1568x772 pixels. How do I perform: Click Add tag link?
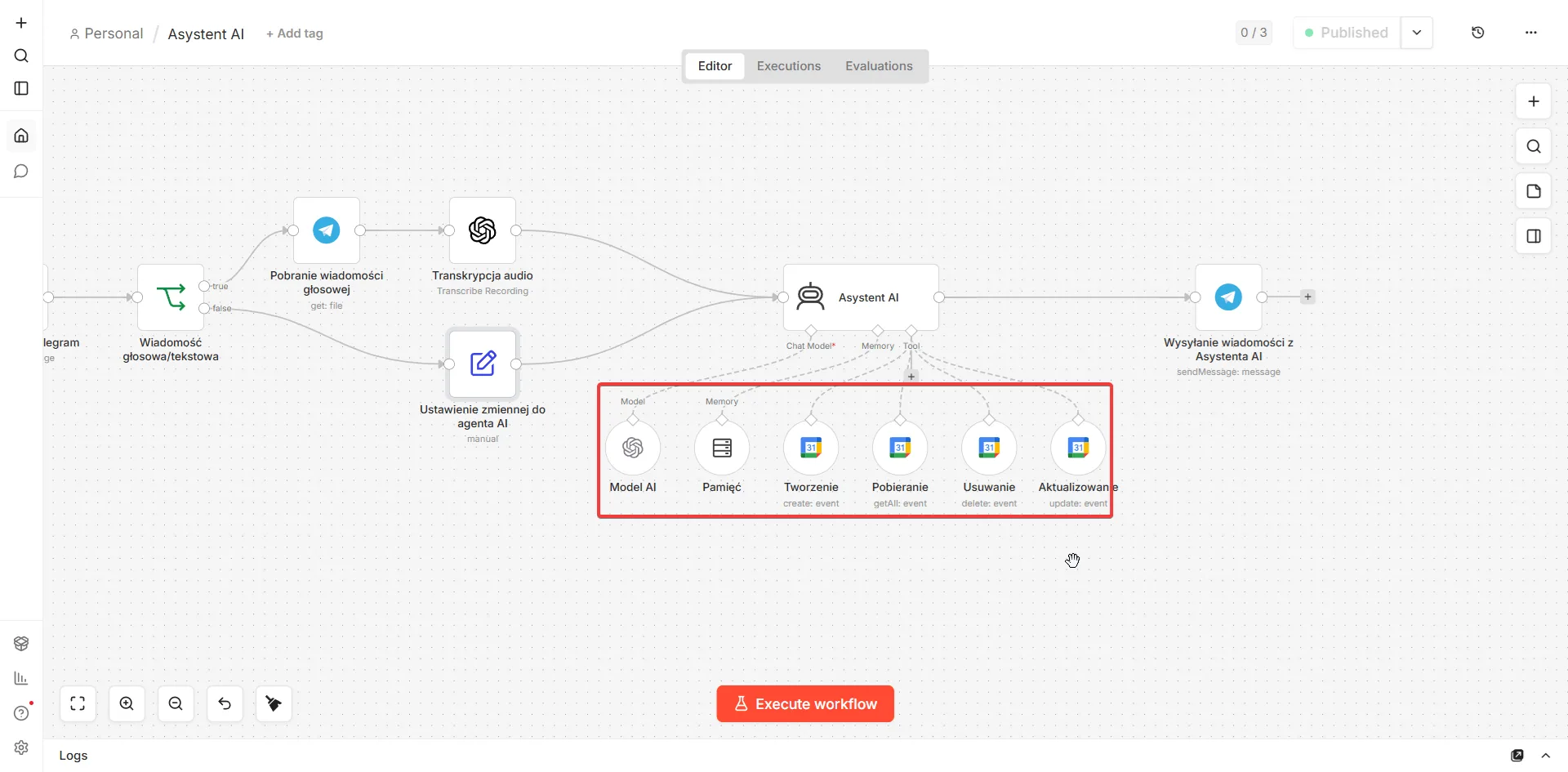[x=295, y=33]
